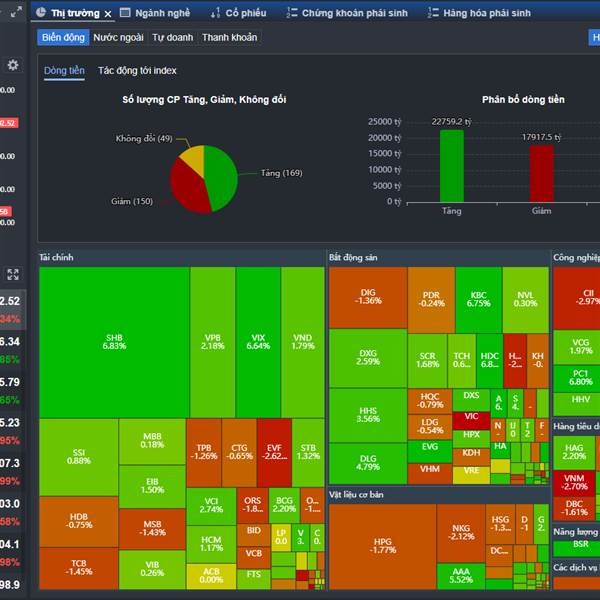Click the Chứng khoán phái sinh list icon
Image resolution: width=600 pixels, height=600 pixels.
292,13
